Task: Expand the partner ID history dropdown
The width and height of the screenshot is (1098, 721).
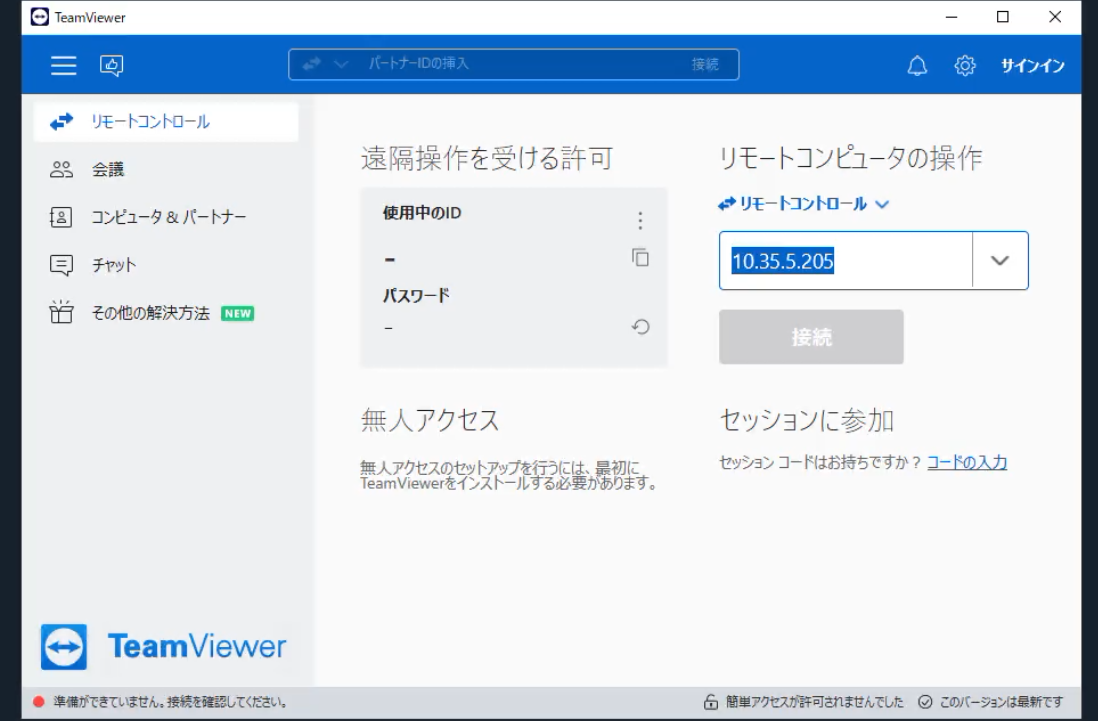Action: pos(999,261)
